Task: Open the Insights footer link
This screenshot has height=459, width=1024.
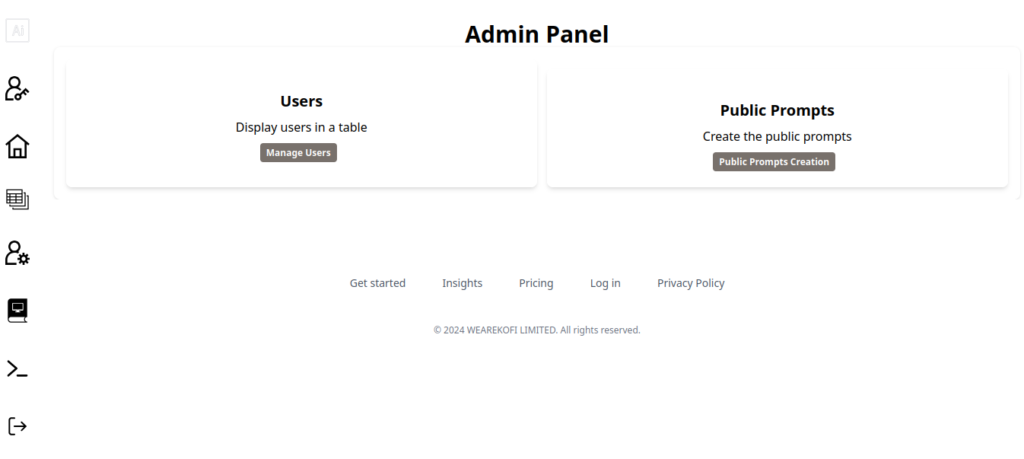Action: click(x=462, y=283)
